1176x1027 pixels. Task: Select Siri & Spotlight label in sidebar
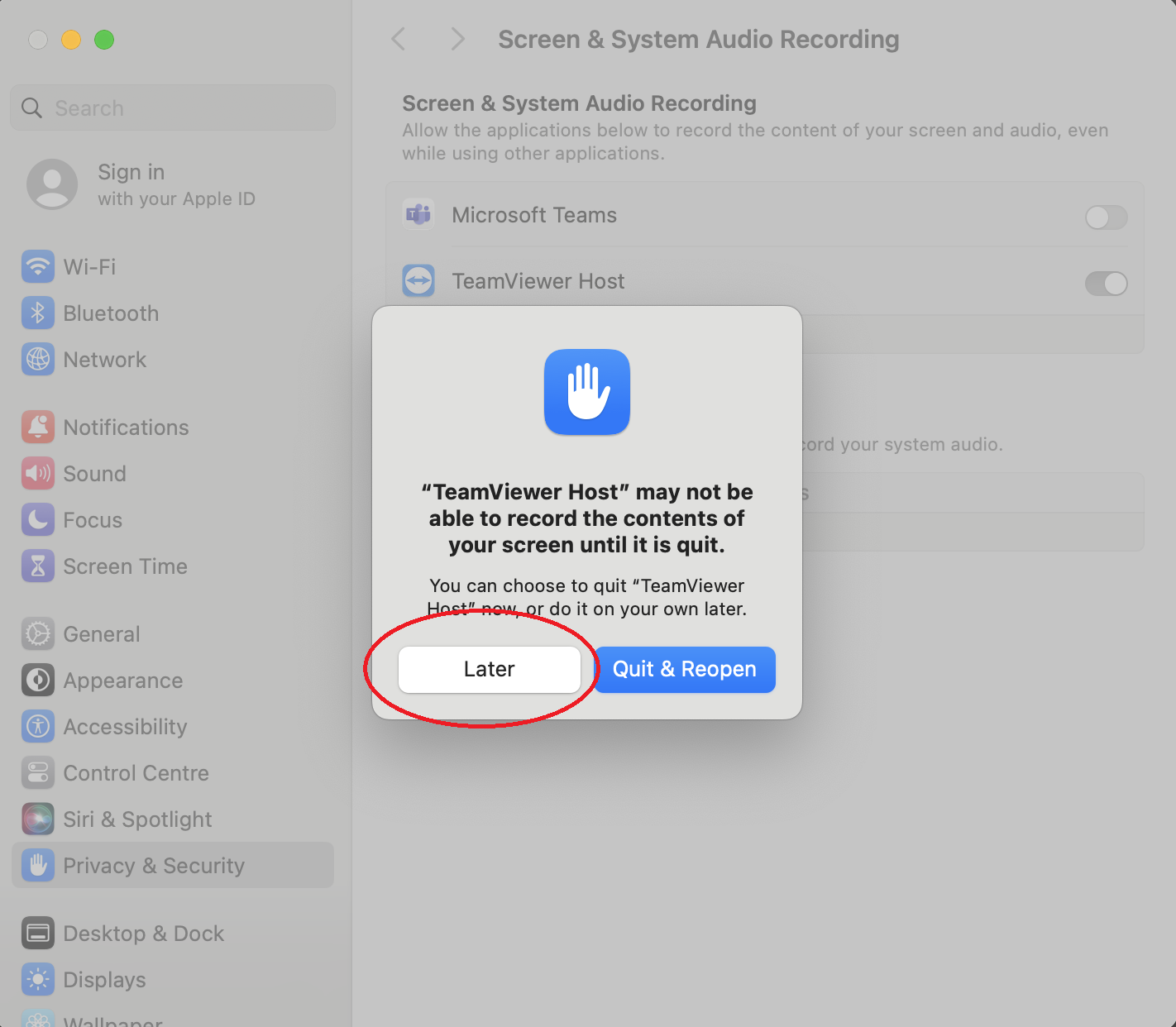coord(138,819)
